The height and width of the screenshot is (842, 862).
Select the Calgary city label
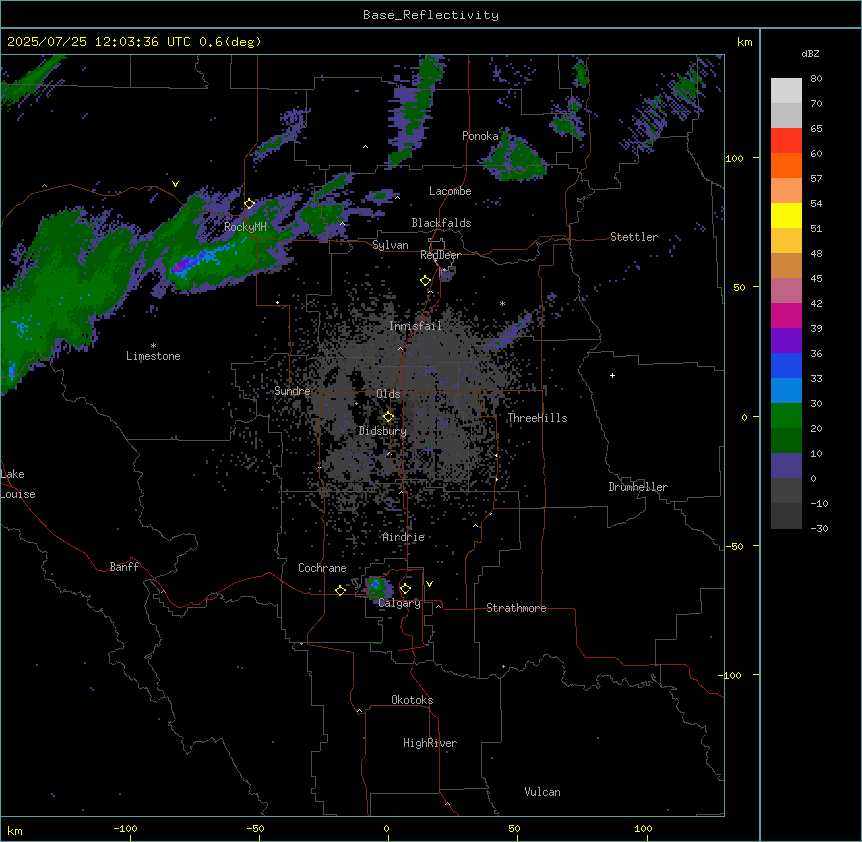click(399, 603)
